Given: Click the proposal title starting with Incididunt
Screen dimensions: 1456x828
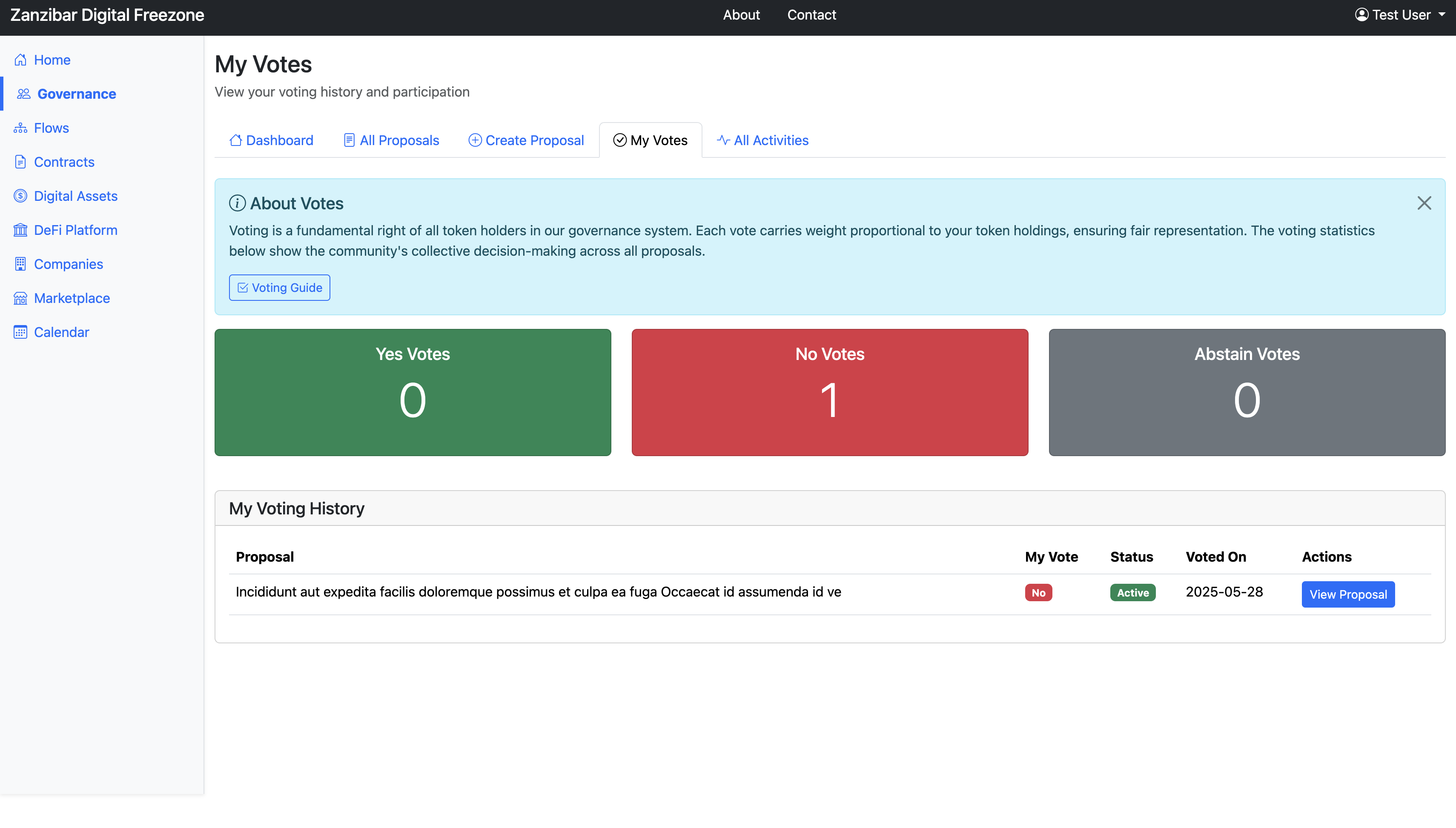Looking at the screenshot, I should pos(538,592).
